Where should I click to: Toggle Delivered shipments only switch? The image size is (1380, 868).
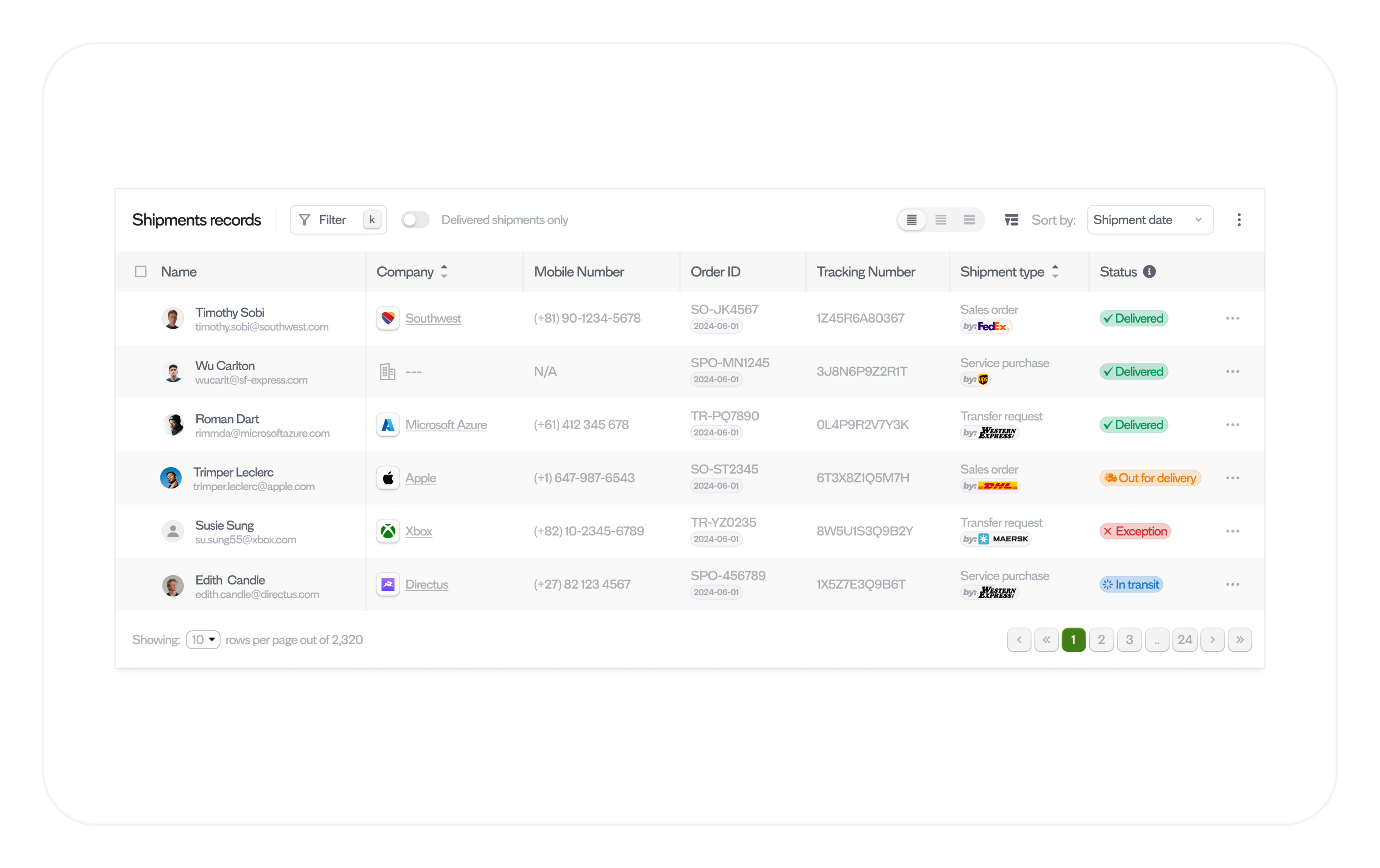point(416,220)
